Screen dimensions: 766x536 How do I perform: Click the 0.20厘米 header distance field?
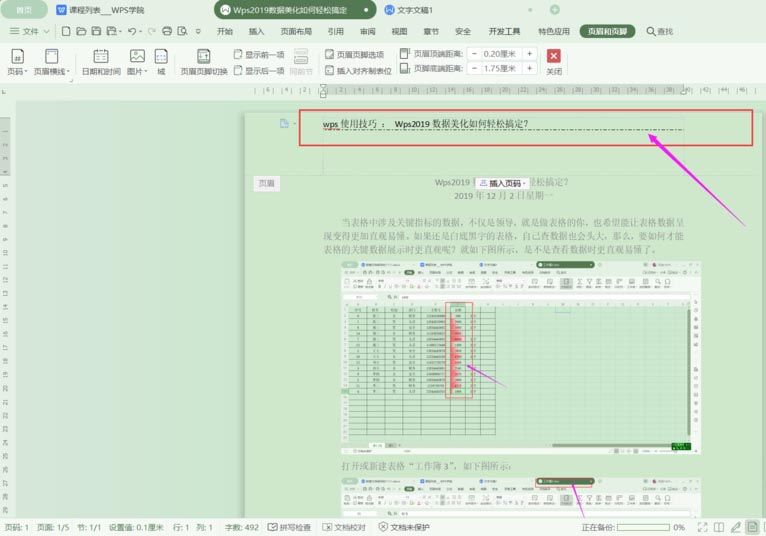point(502,54)
